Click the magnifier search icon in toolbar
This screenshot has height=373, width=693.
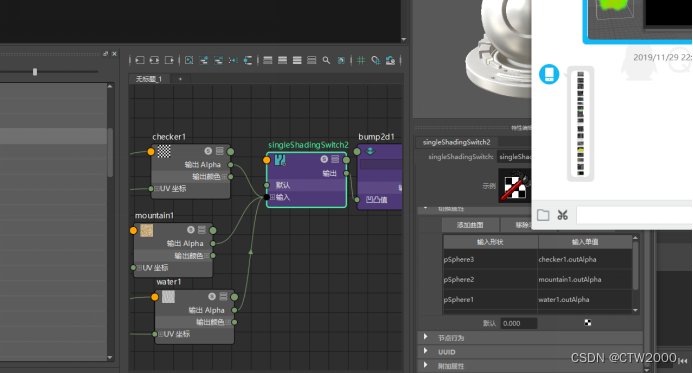pos(326,60)
